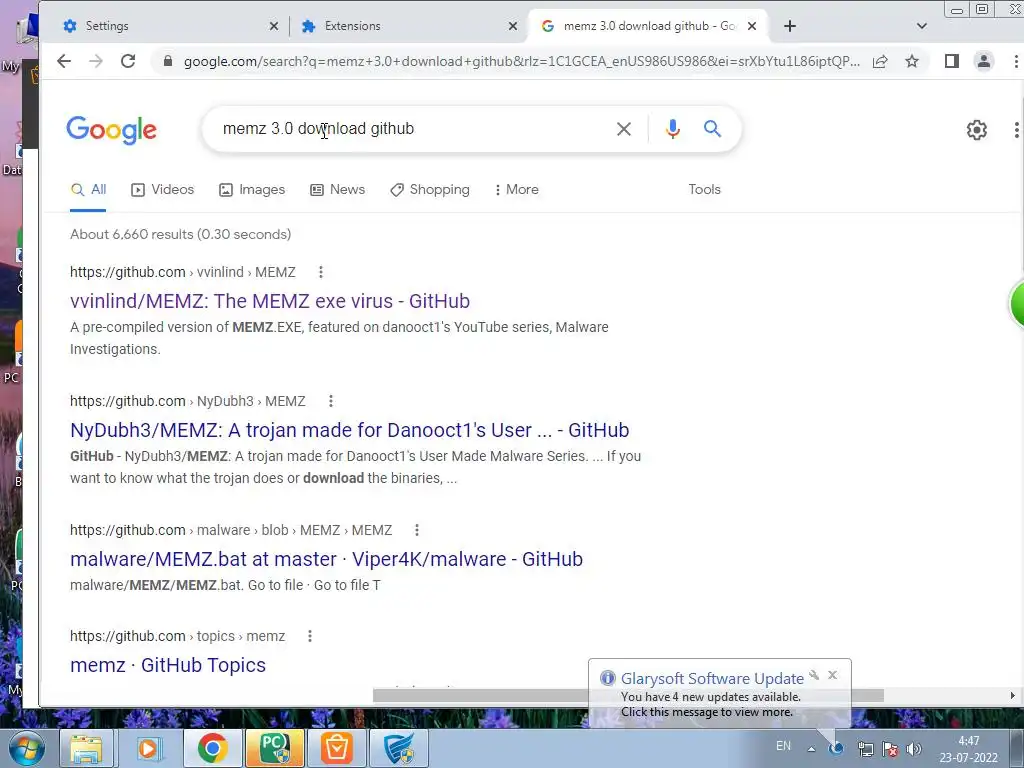
Task: Click the About 6,660 results text
Action: tap(180, 234)
